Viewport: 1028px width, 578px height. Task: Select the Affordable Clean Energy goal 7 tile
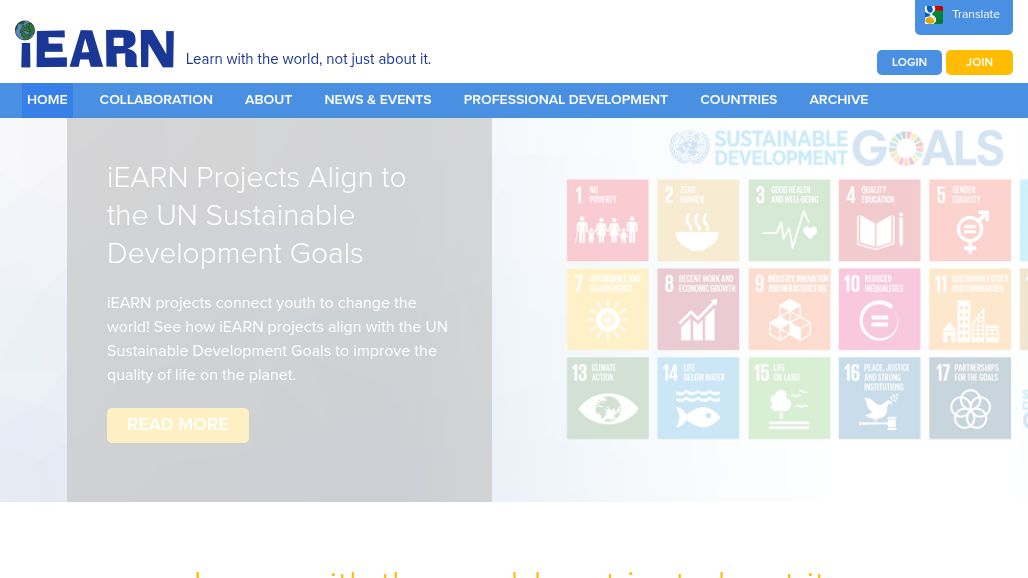pos(607,309)
